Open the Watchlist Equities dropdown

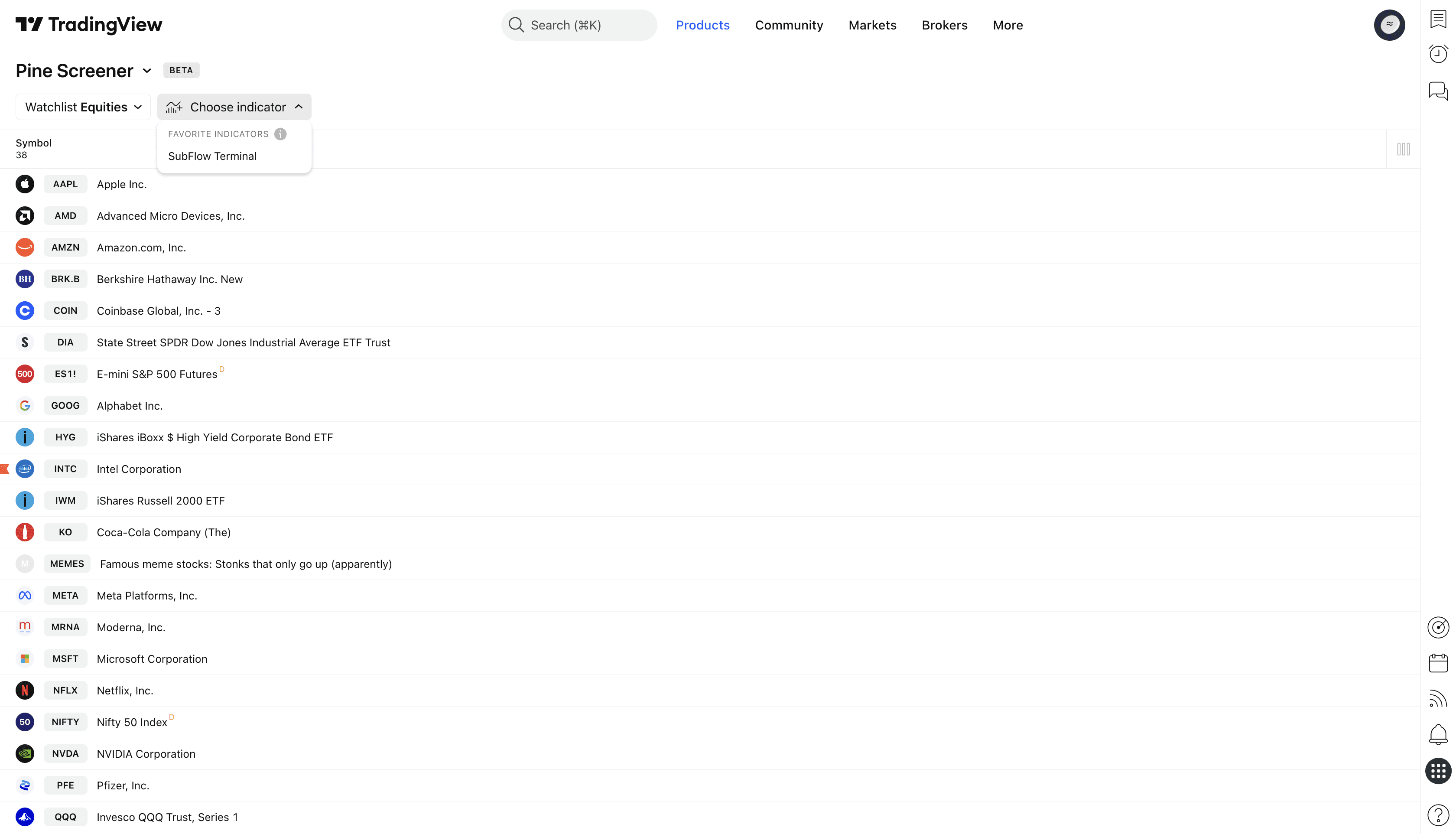coord(83,107)
